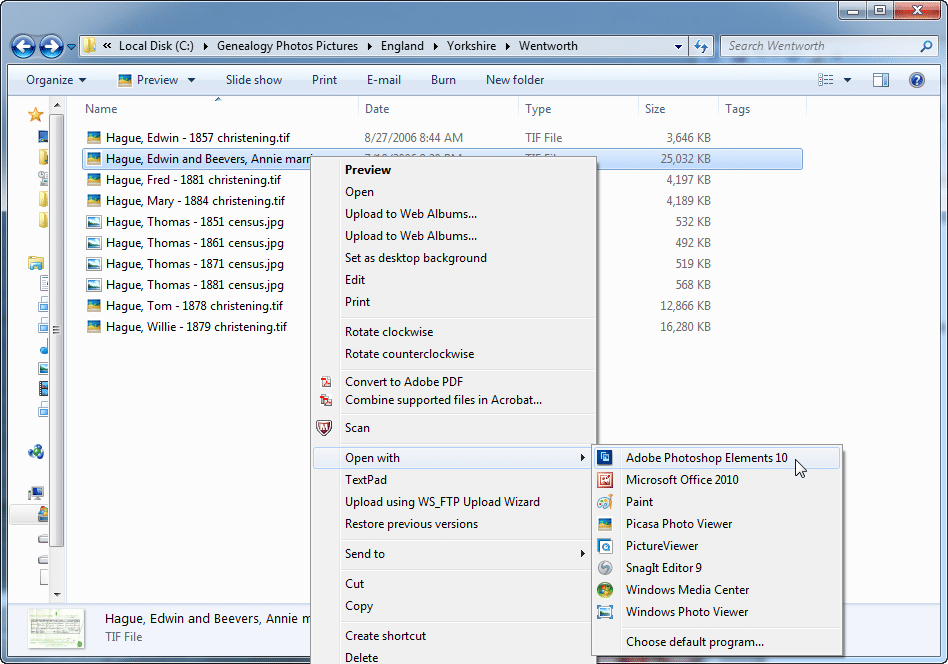Click the search magnifier icon
The width and height of the screenshot is (948, 664).
pos(926,46)
